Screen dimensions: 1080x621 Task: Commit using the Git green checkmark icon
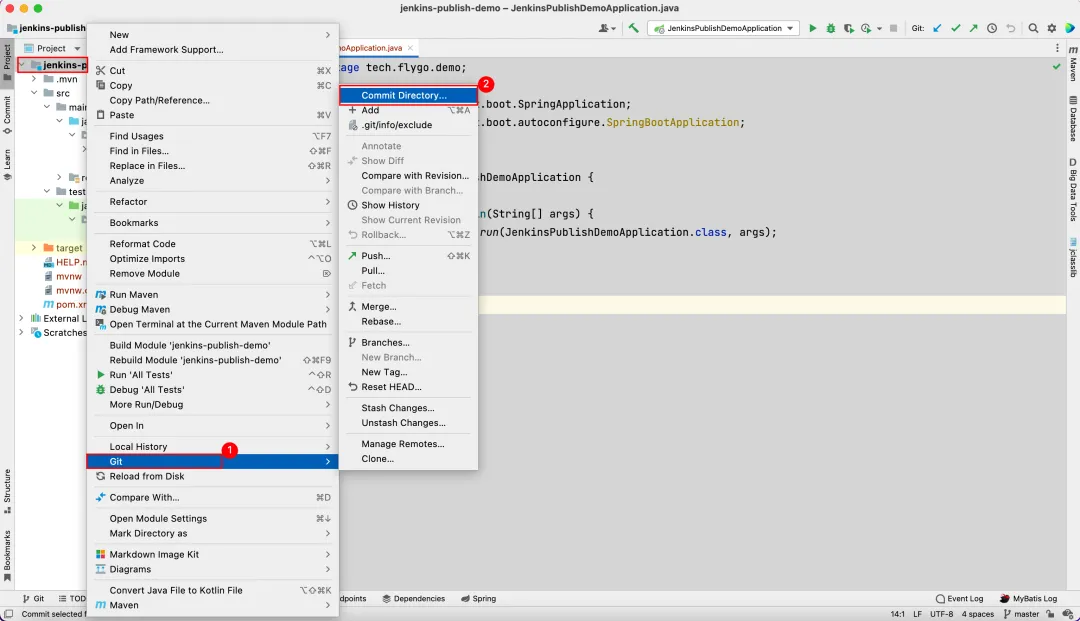tap(955, 28)
